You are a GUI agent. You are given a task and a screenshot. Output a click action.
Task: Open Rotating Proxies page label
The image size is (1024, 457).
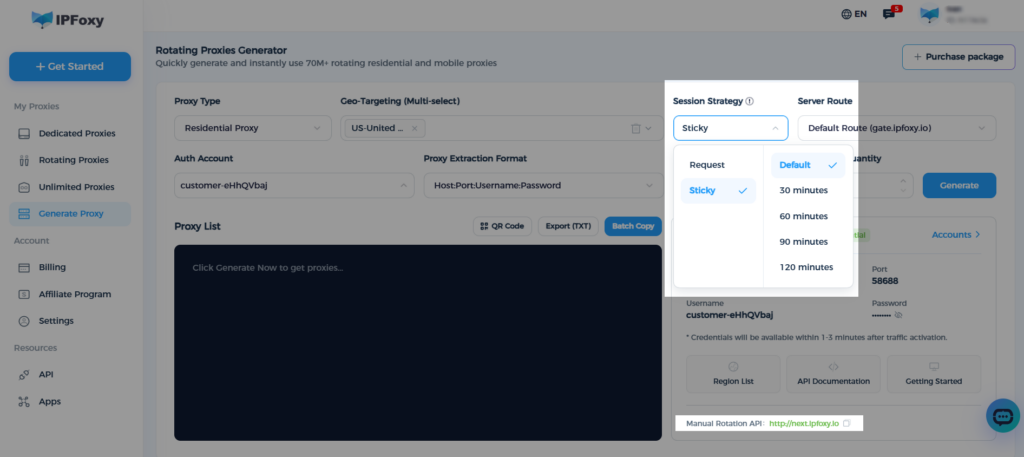pyautogui.click(x=74, y=160)
